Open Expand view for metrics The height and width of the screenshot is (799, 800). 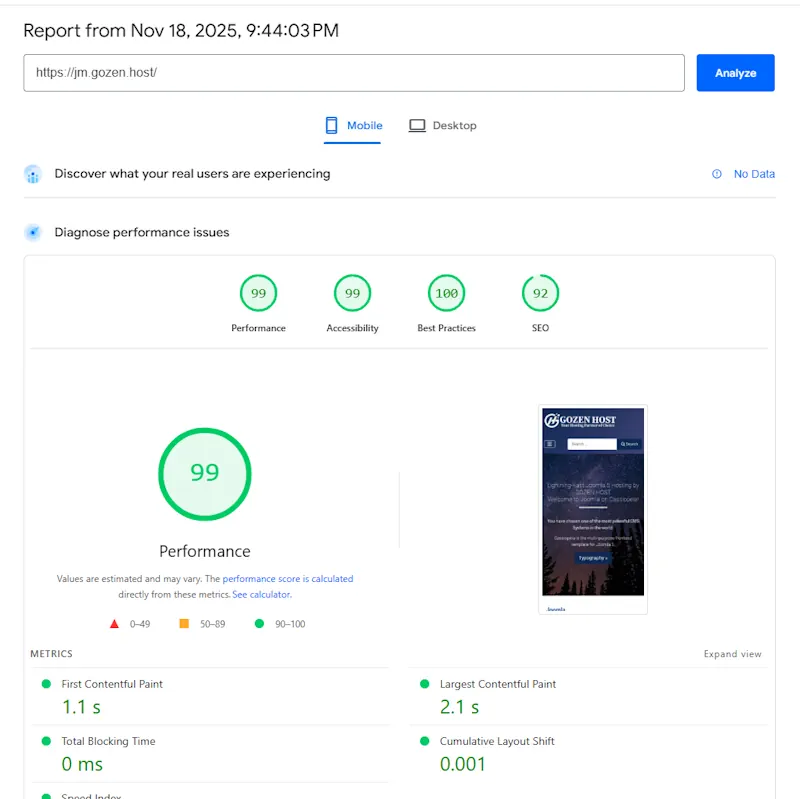tap(733, 653)
